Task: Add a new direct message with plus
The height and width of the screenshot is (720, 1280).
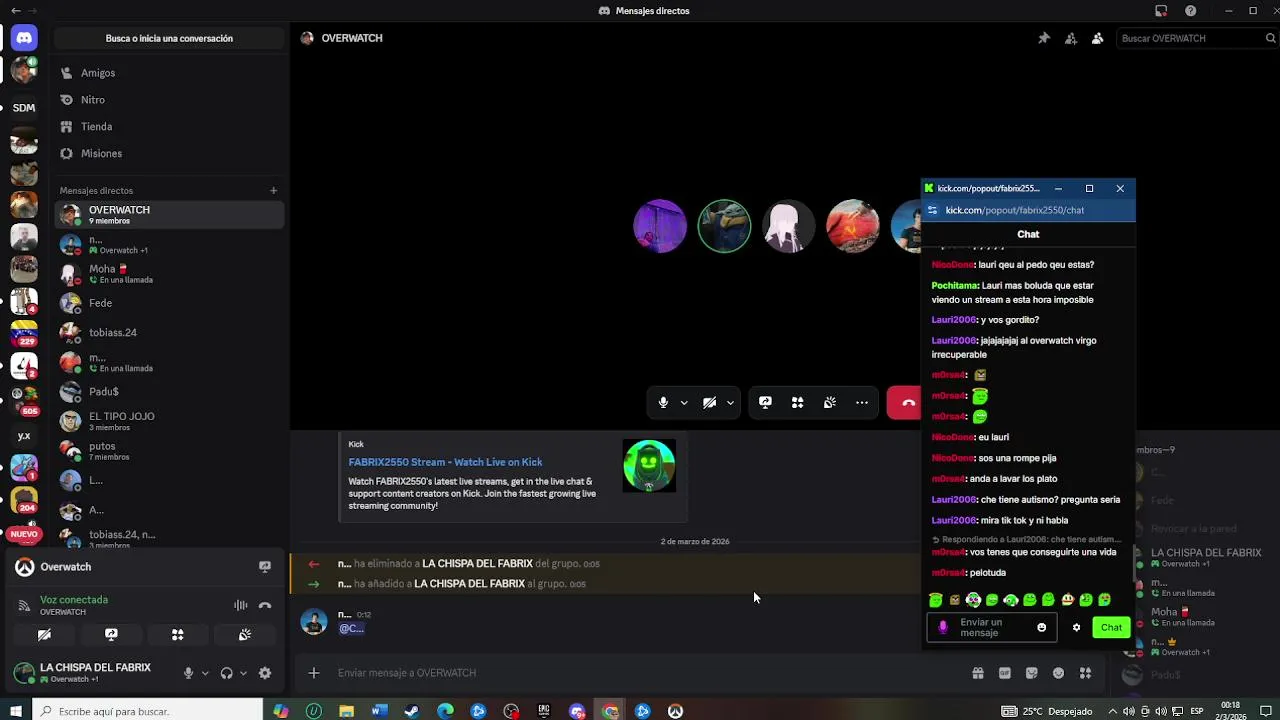Action: tap(273, 190)
